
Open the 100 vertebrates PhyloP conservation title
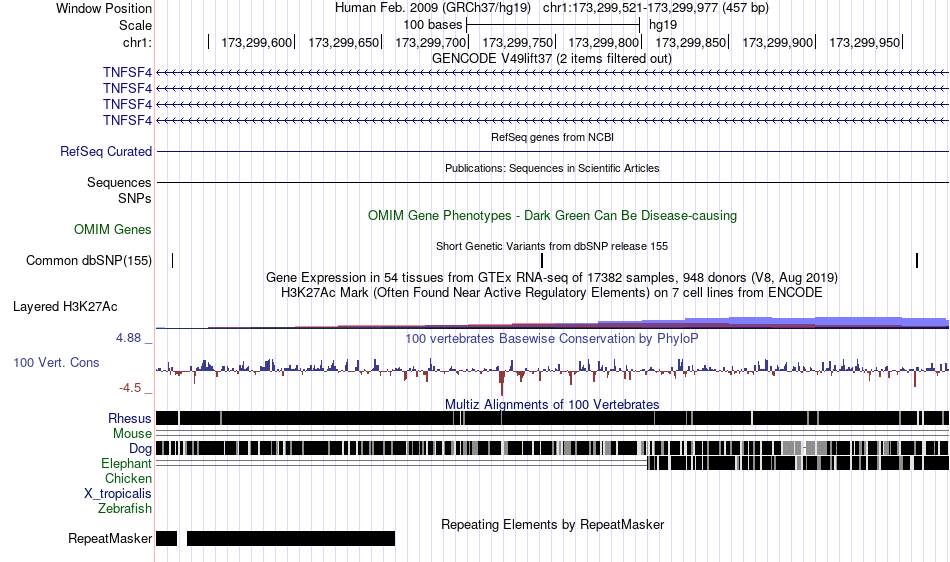[552, 339]
